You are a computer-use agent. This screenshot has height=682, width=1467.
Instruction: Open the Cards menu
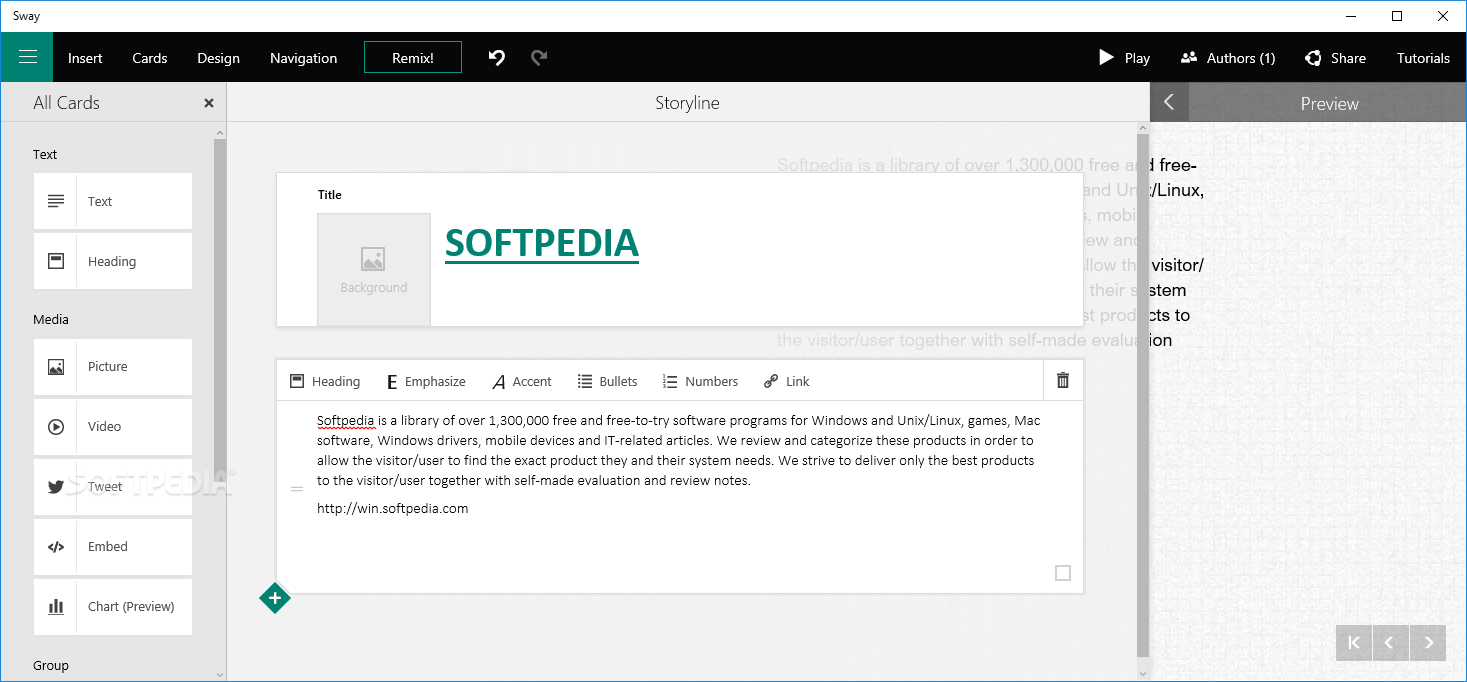point(150,58)
